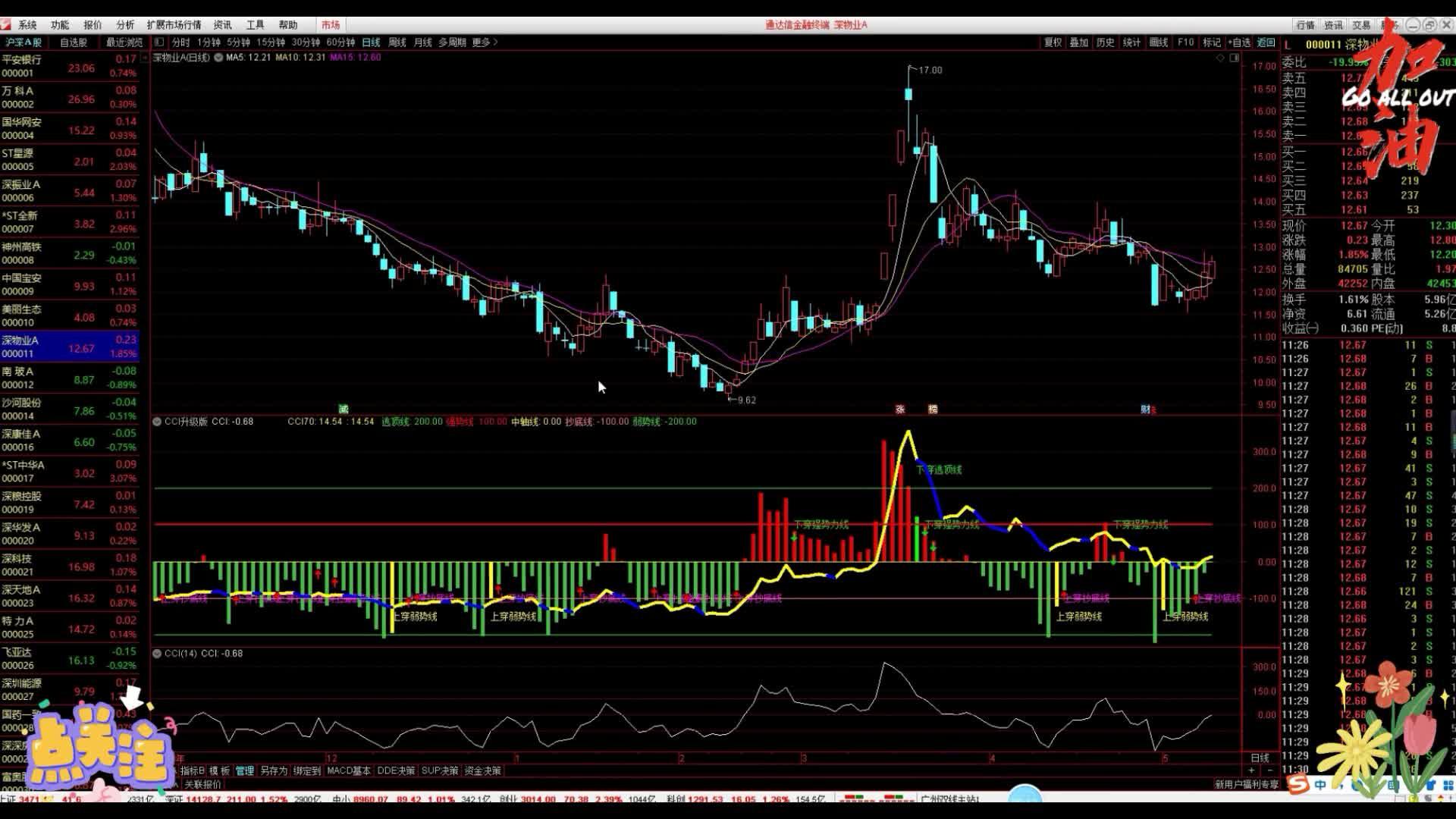Screen dimensions: 1456x819
Task: Open the 多周期 multi-period selector
Action: (452, 42)
